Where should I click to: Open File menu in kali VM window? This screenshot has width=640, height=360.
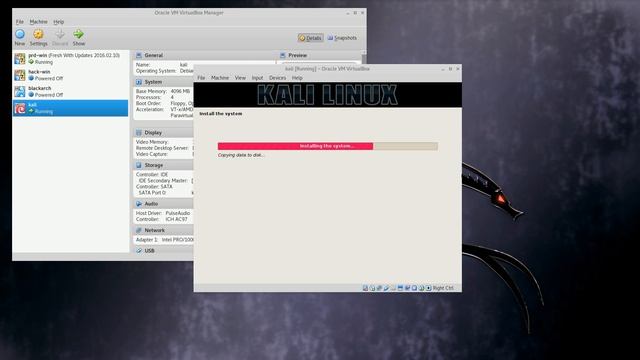coord(201,78)
